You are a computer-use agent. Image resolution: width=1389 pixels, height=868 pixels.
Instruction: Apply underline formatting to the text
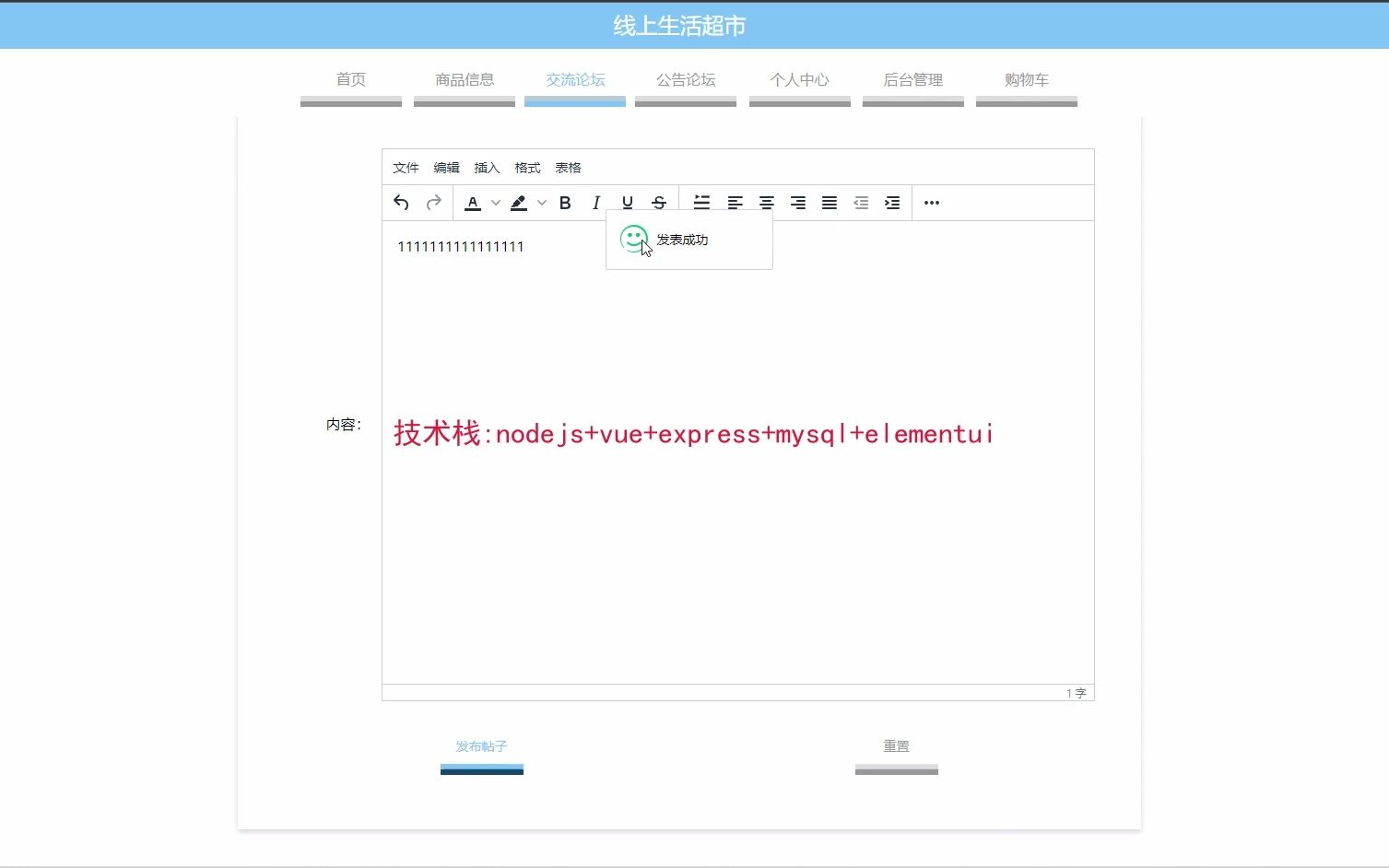tap(627, 202)
